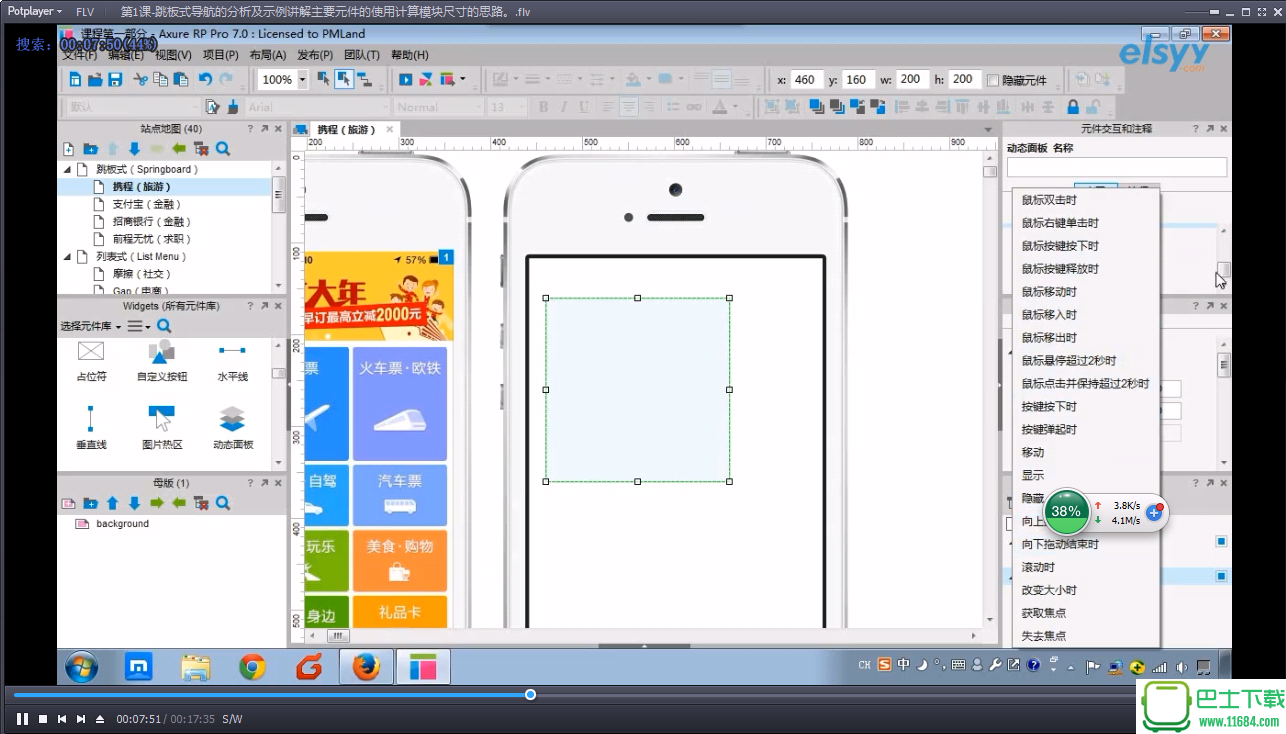Viewport: 1286px width, 734px height.
Task: Add a new folder in sitemap panel
Action: point(90,149)
